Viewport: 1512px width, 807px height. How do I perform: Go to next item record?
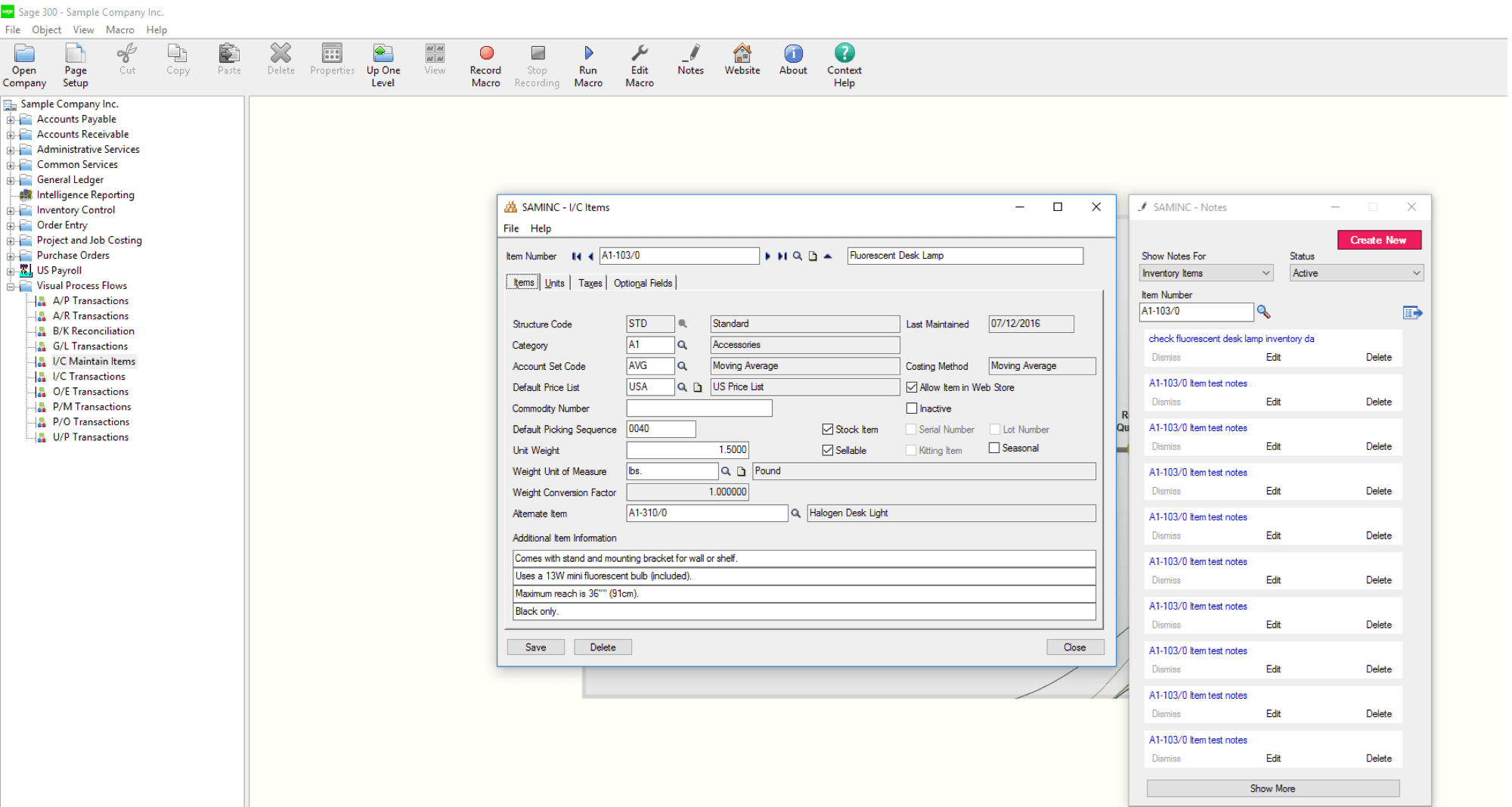767,256
